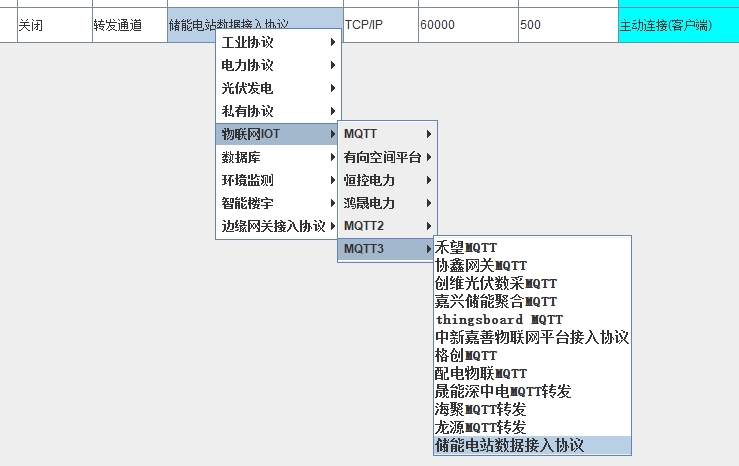Click the 主动连接(客户端) cell
739x466 pixels.
click(x=679, y=25)
